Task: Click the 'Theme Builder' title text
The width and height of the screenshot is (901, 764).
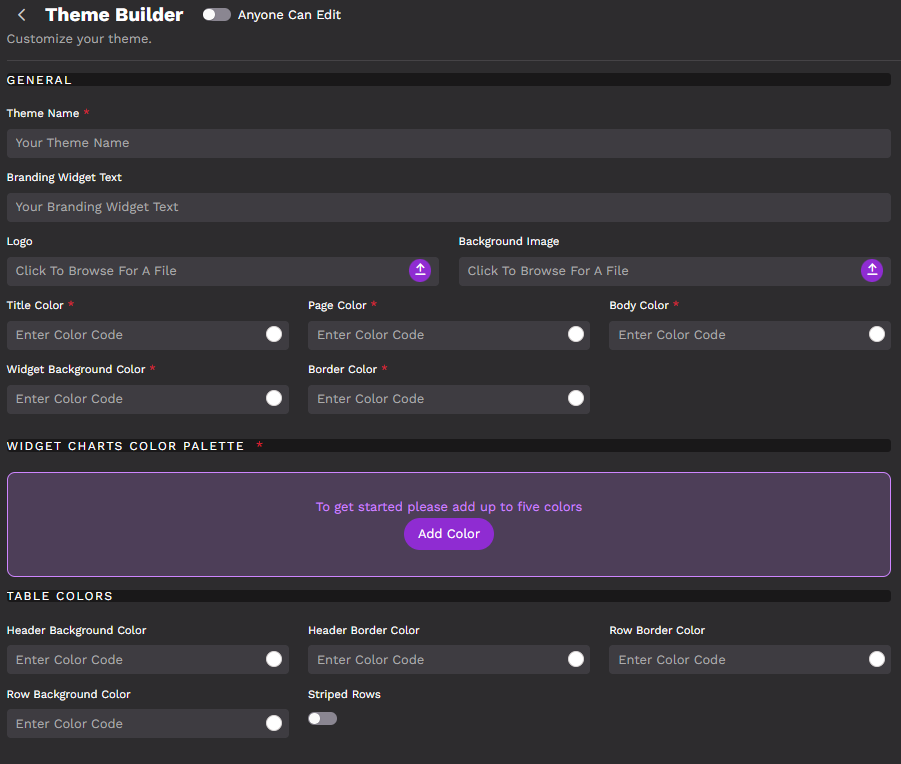Action: pos(114,15)
